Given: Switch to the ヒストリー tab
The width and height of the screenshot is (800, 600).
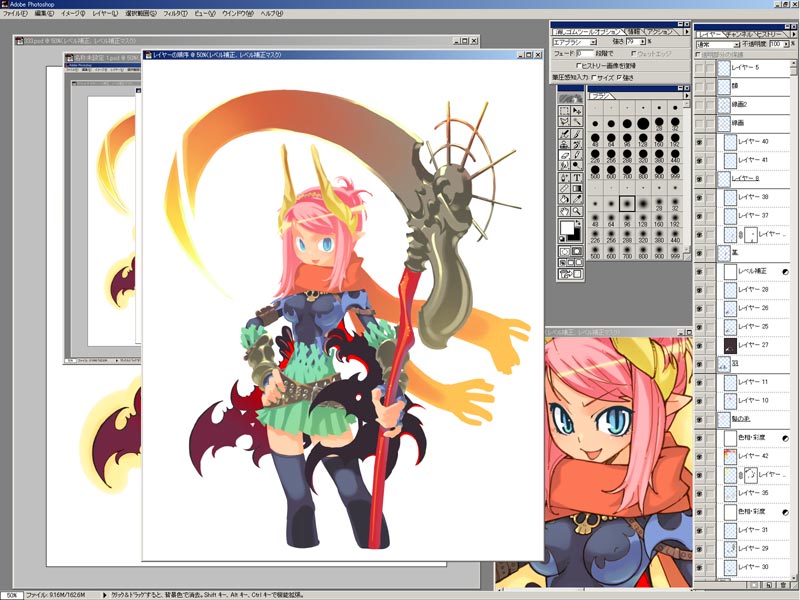Looking at the screenshot, I should coord(769,34).
